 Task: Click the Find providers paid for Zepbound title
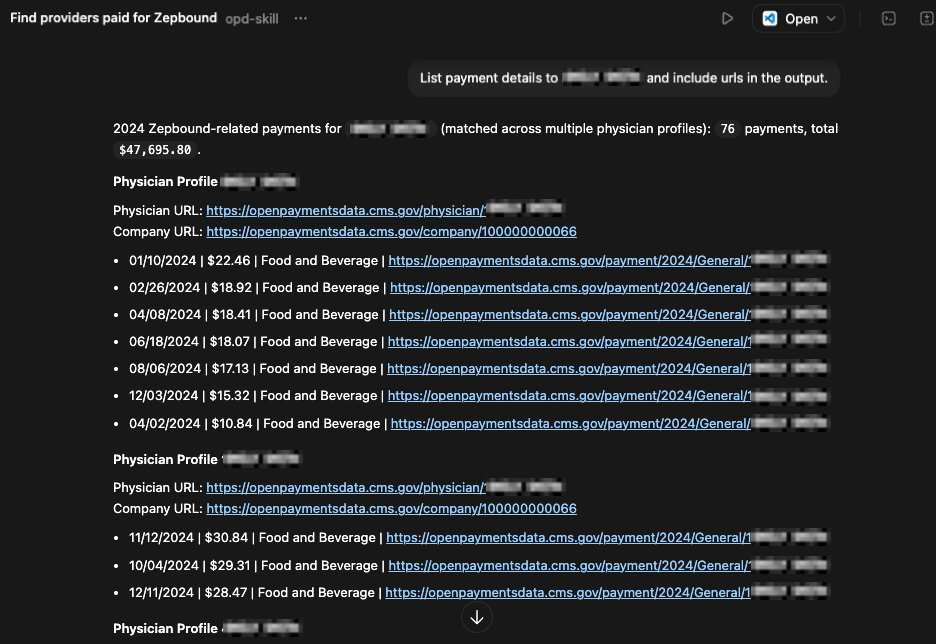coord(113,17)
